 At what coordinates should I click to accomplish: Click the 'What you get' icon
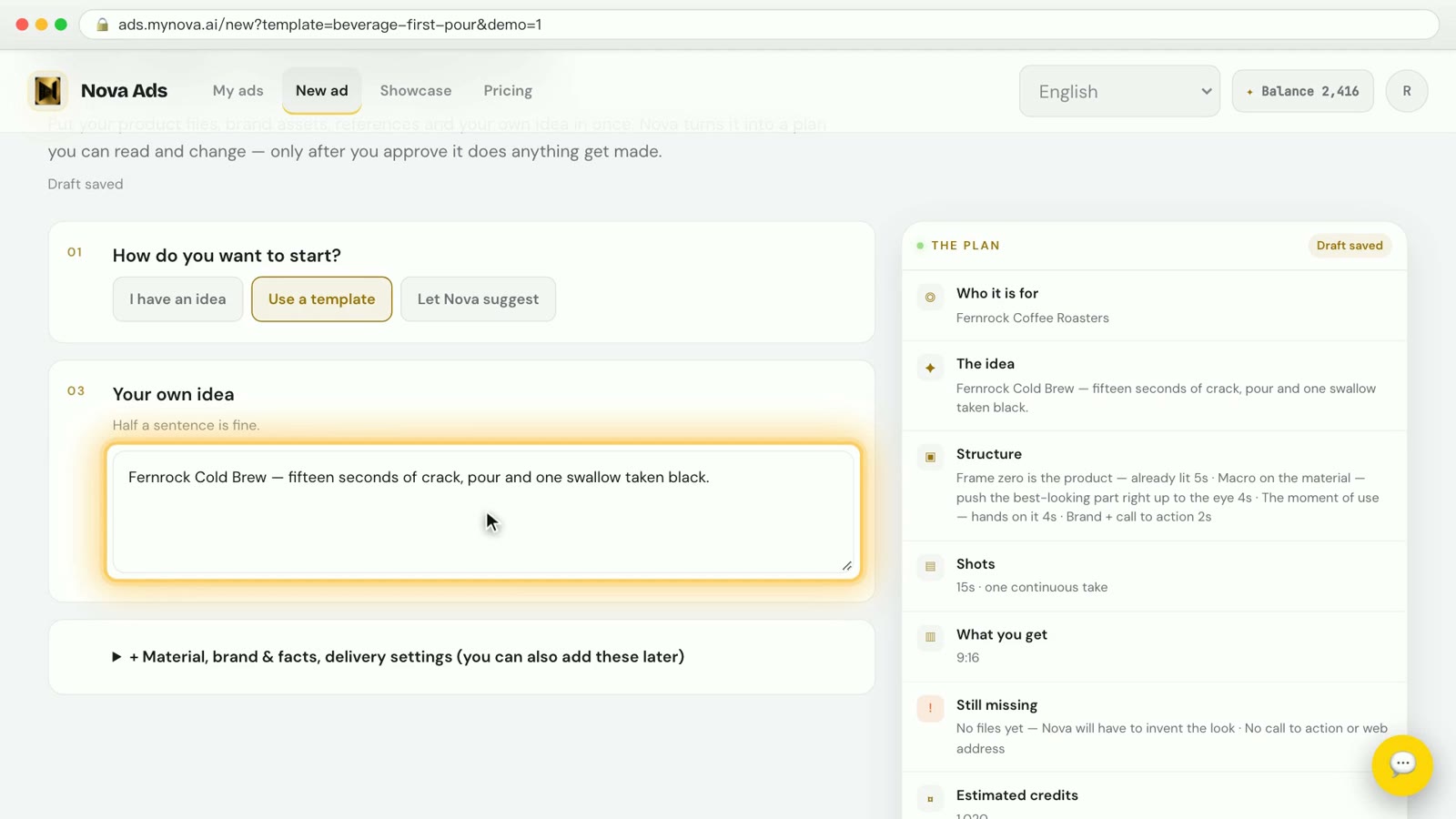(930, 637)
